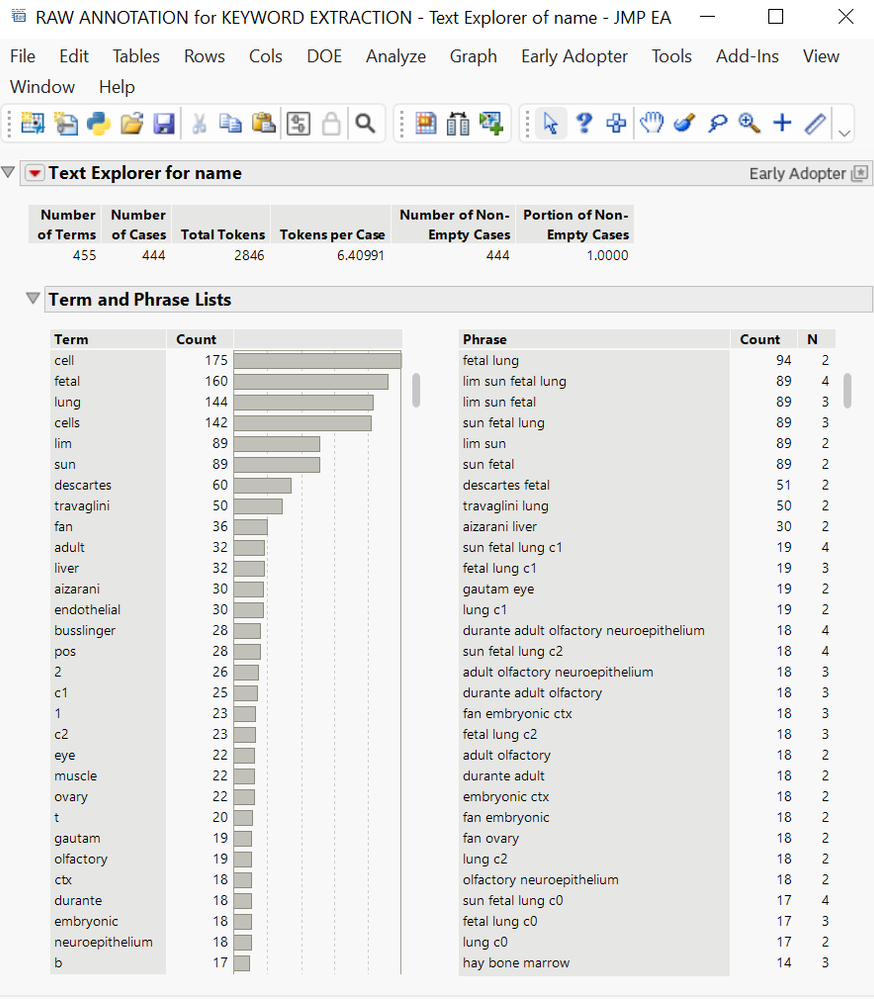This screenshot has height=999, width=874.
Task: Select the Arrow pointer tool
Action: tap(550, 123)
